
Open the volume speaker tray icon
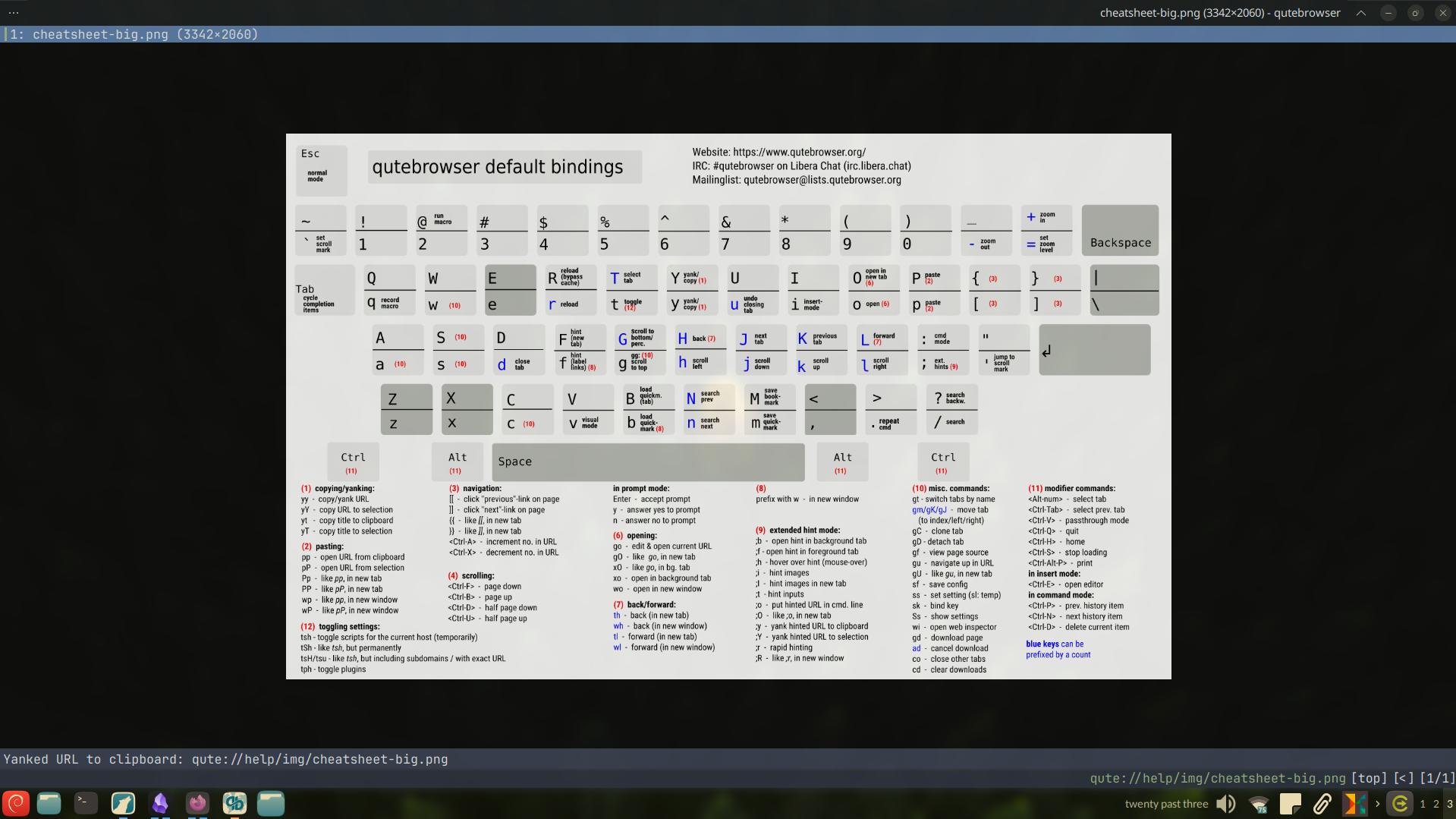click(x=1226, y=804)
